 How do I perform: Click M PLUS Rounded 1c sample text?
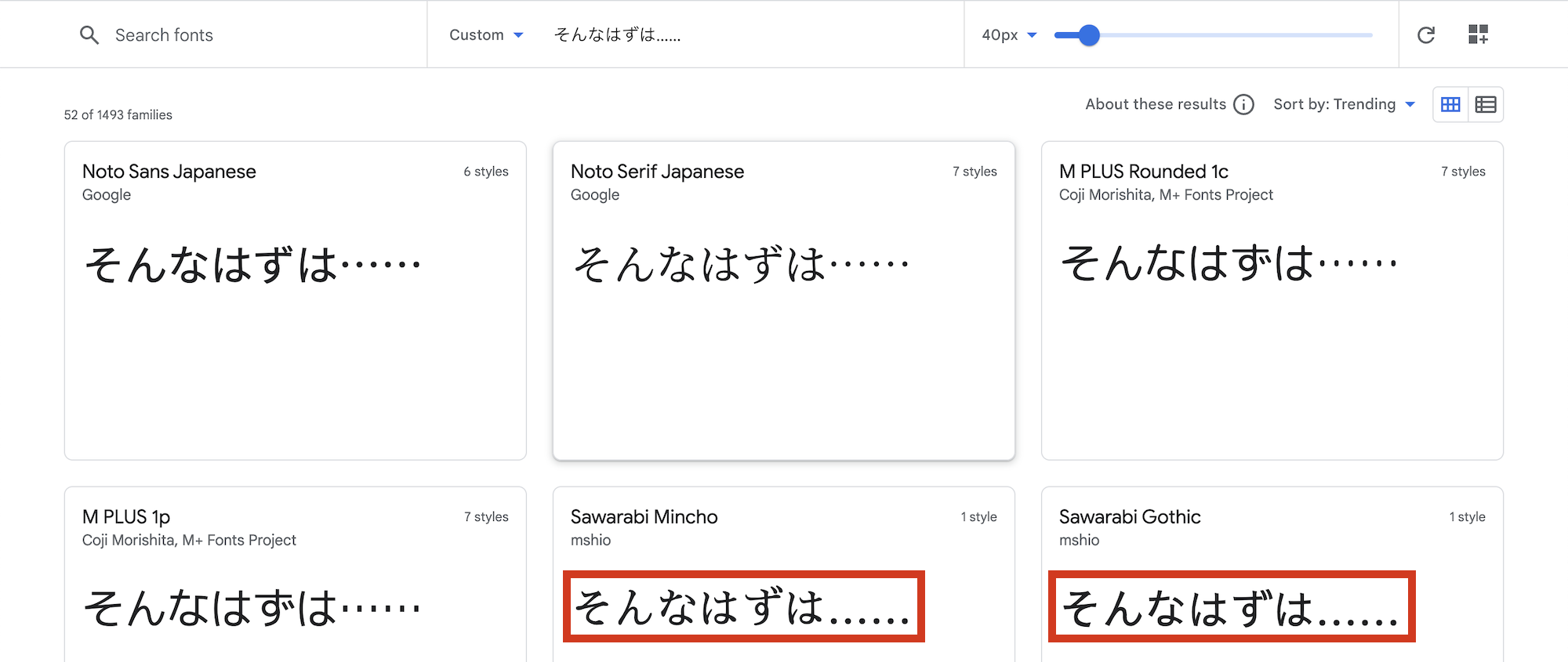(x=1229, y=262)
